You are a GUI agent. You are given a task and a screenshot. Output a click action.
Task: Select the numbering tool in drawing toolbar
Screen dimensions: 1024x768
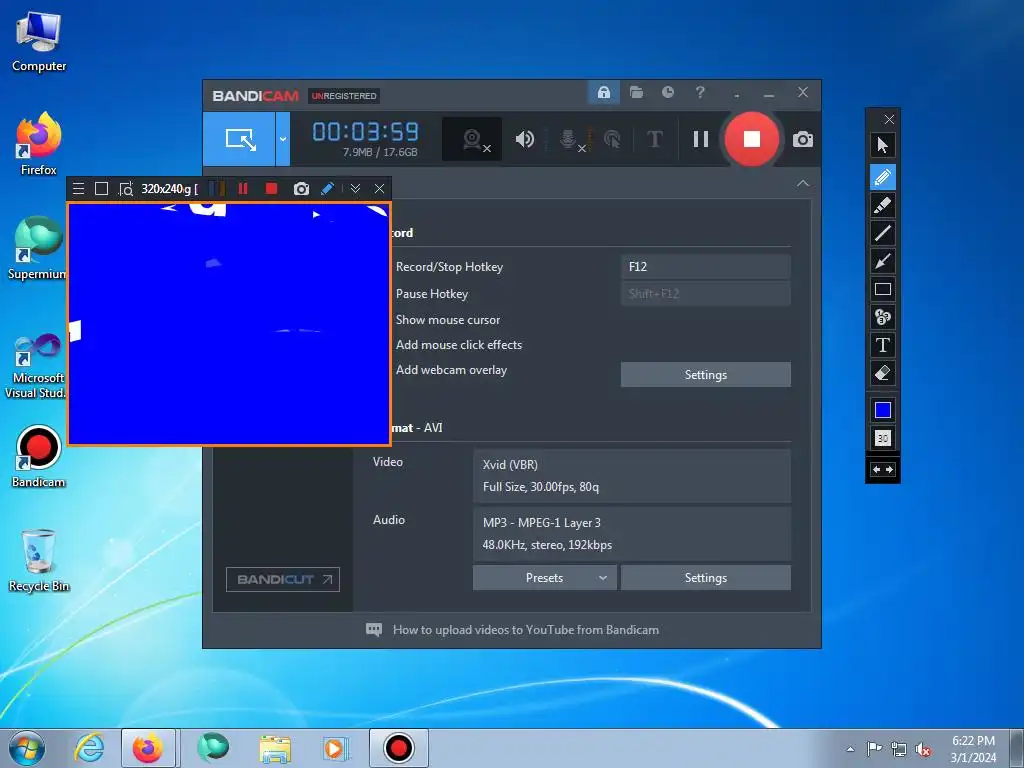point(882,317)
